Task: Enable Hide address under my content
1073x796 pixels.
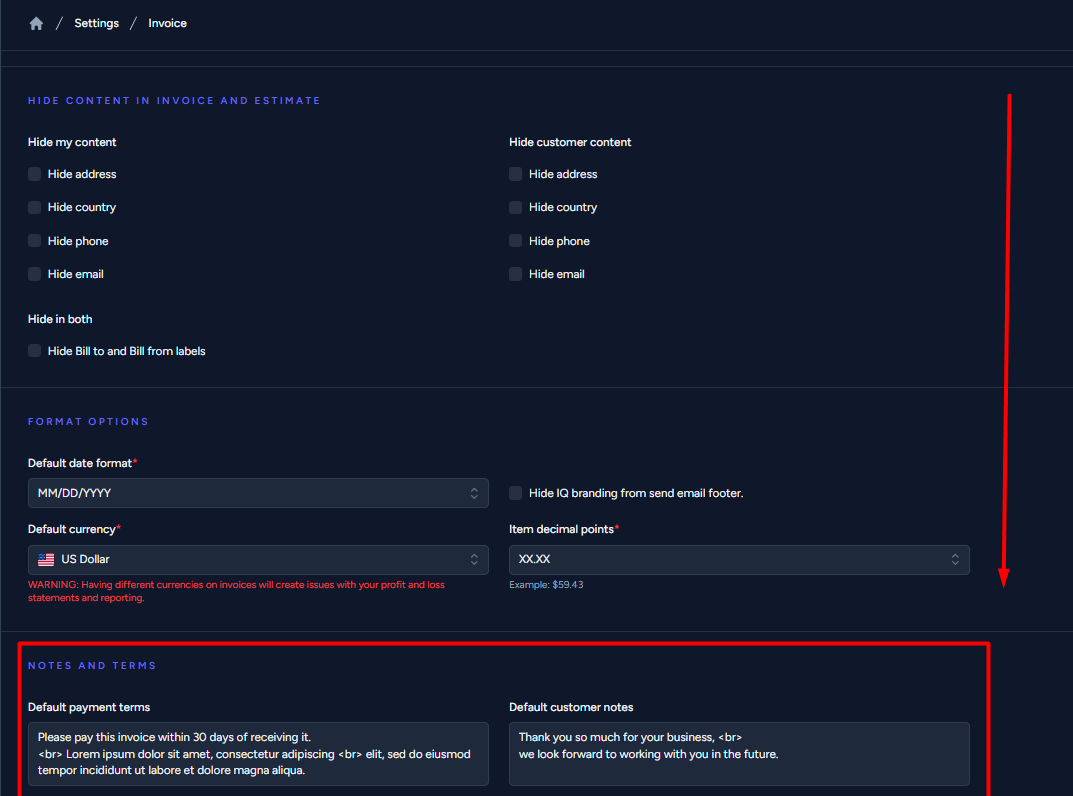Action: tap(35, 174)
